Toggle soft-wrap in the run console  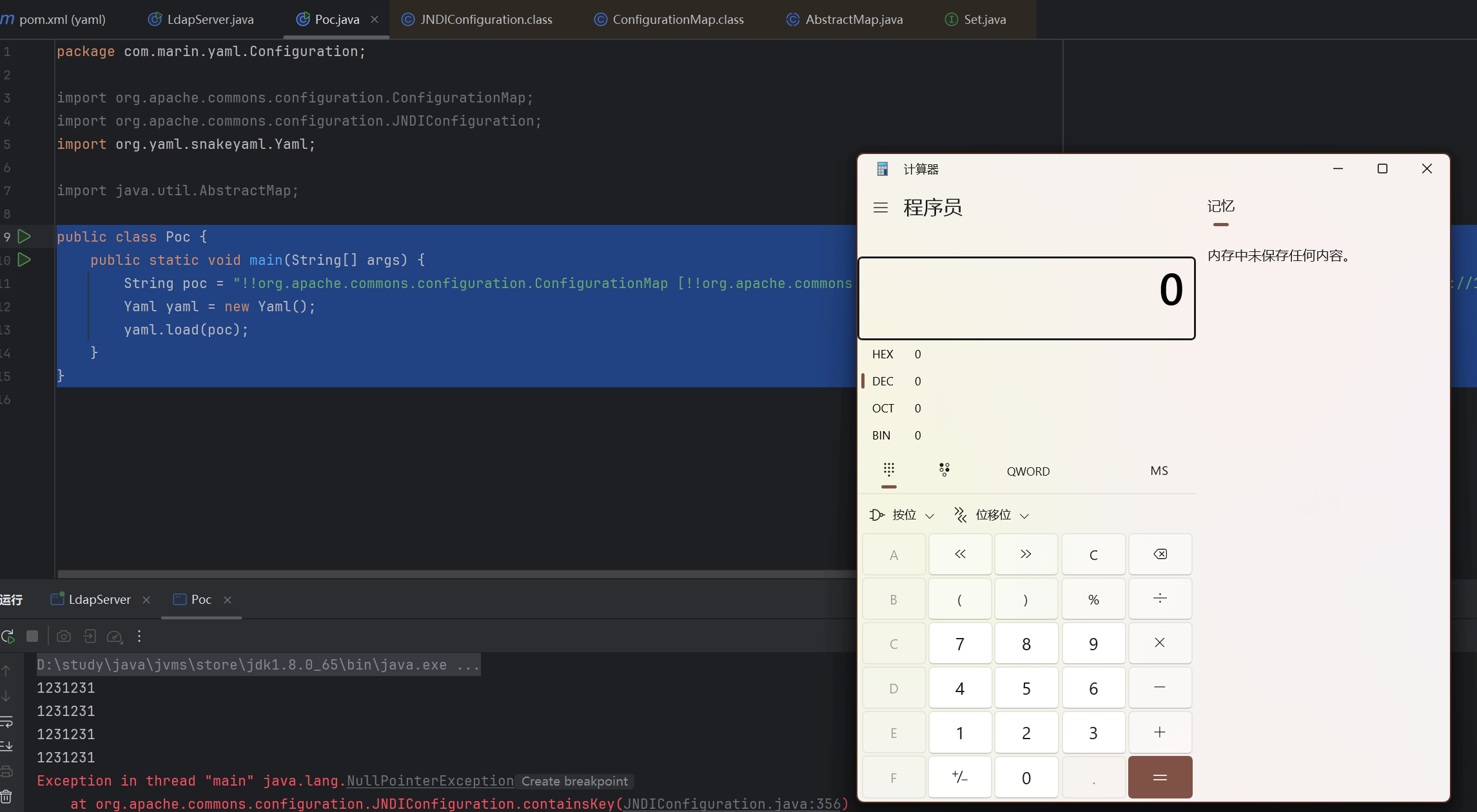pyautogui.click(x=6, y=722)
